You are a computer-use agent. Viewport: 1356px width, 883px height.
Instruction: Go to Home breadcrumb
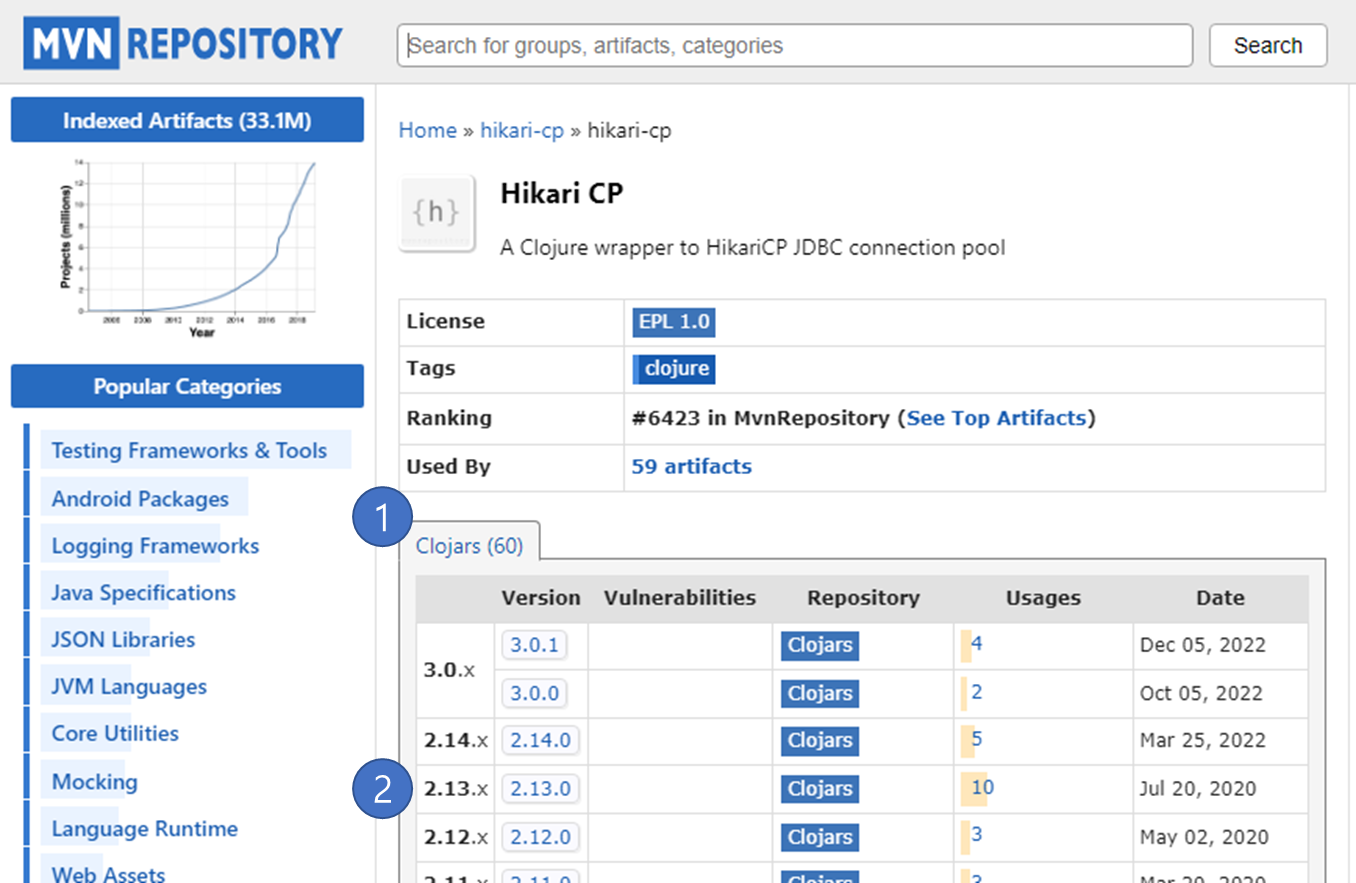(x=427, y=130)
